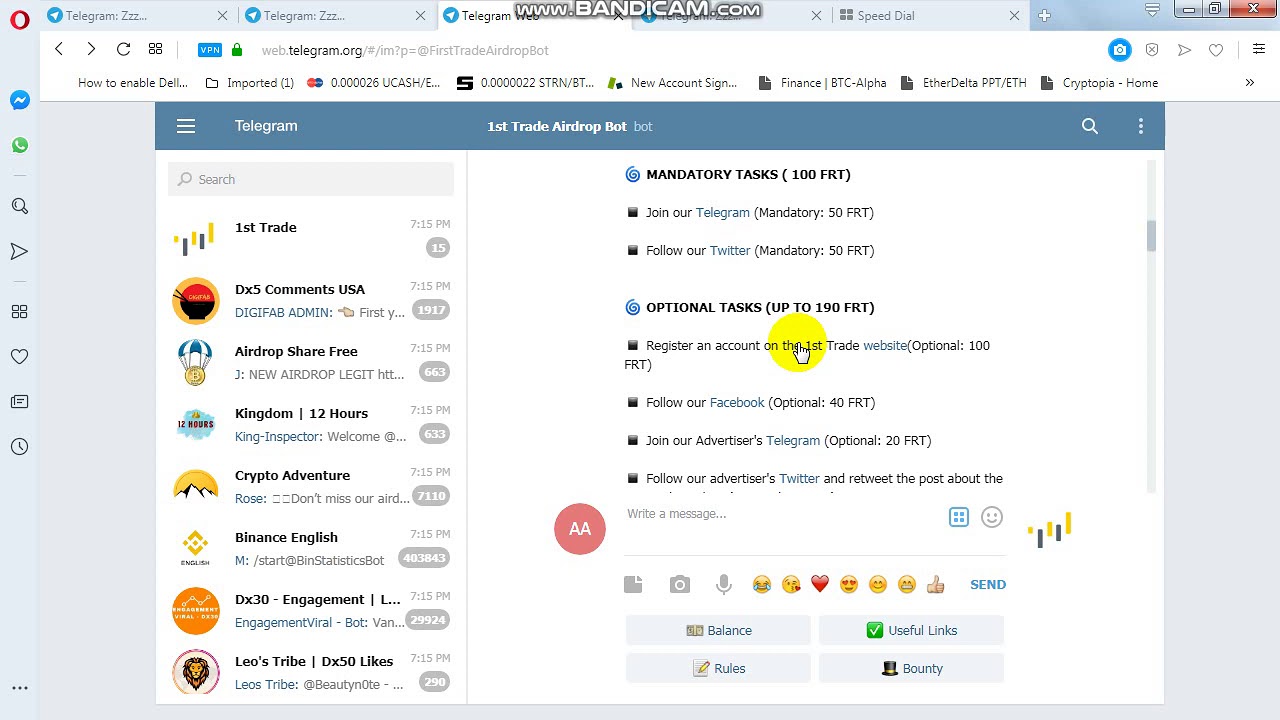This screenshot has width=1280, height=720.
Task: Reload the current page
Action: 123,49
